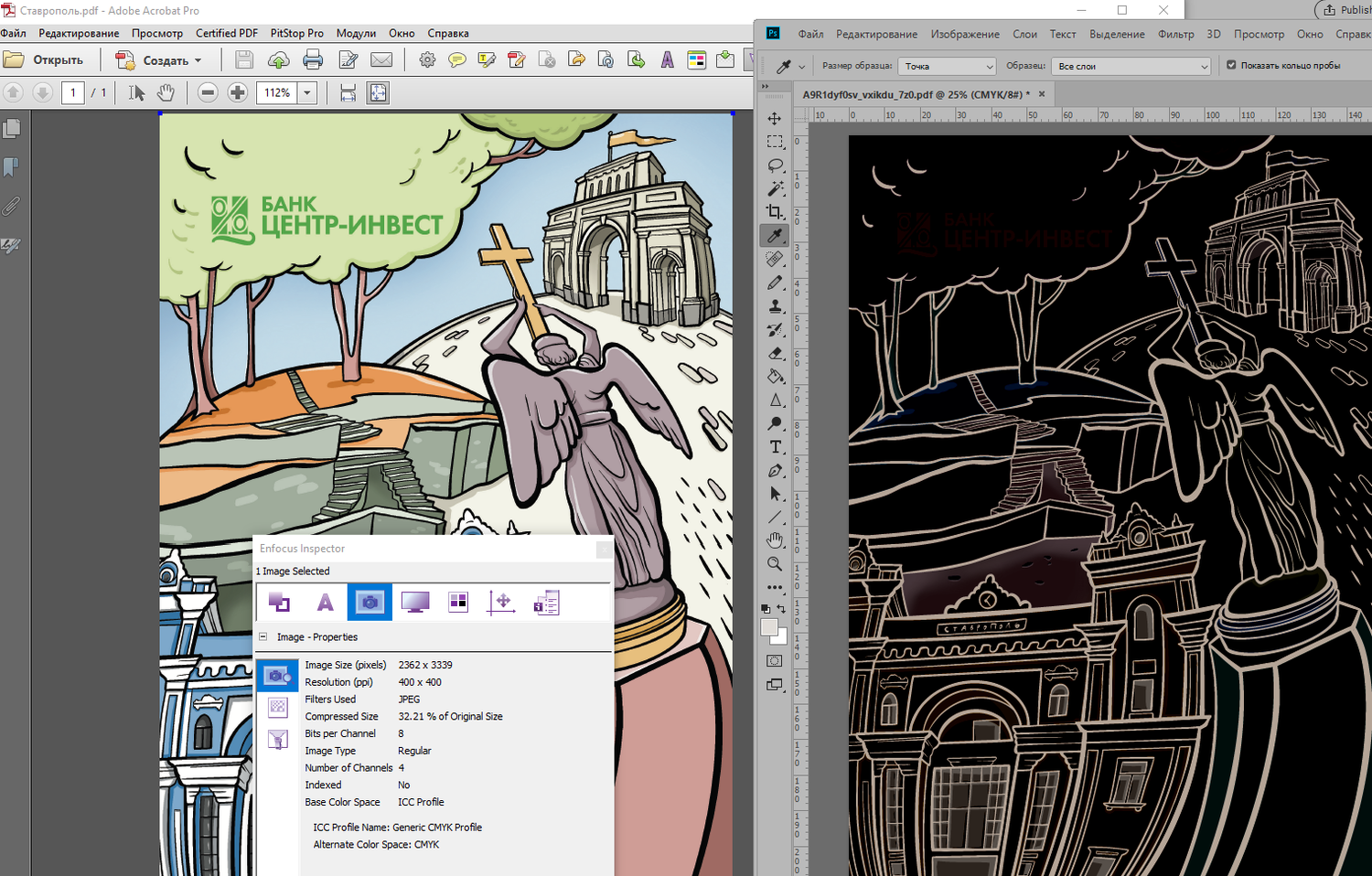This screenshot has width=1372, height=876.
Task: Select the History Brush tool in Photoshop
Action: [775, 329]
